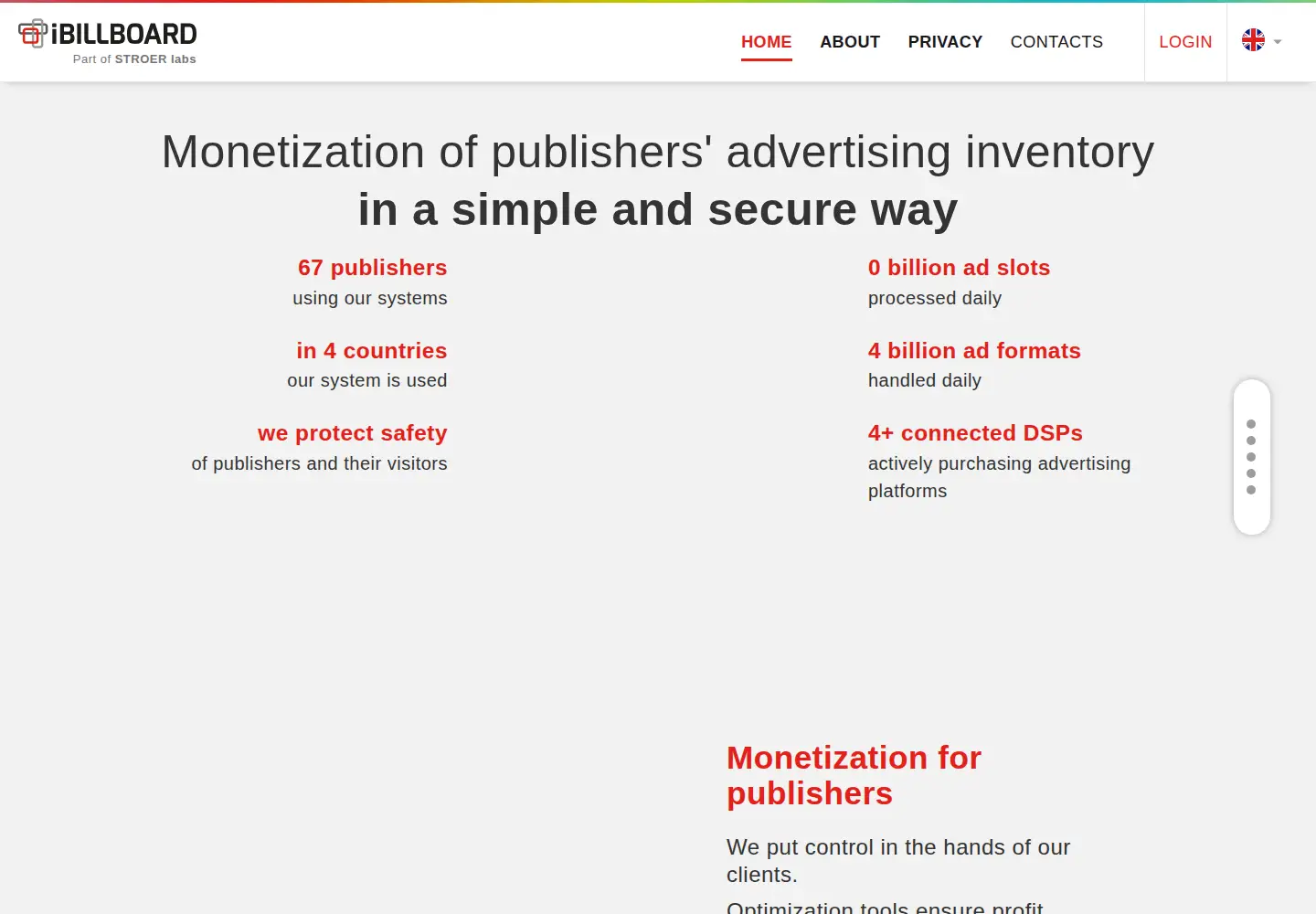The image size is (1316, 914).
Task: Select the fourth section dot in side navigator
Action: pyautogui.click(x=1251, y=473)
